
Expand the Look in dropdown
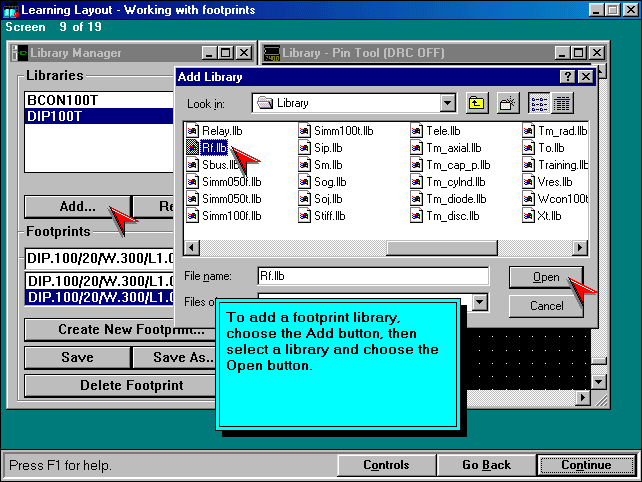[x=449, y=102]
